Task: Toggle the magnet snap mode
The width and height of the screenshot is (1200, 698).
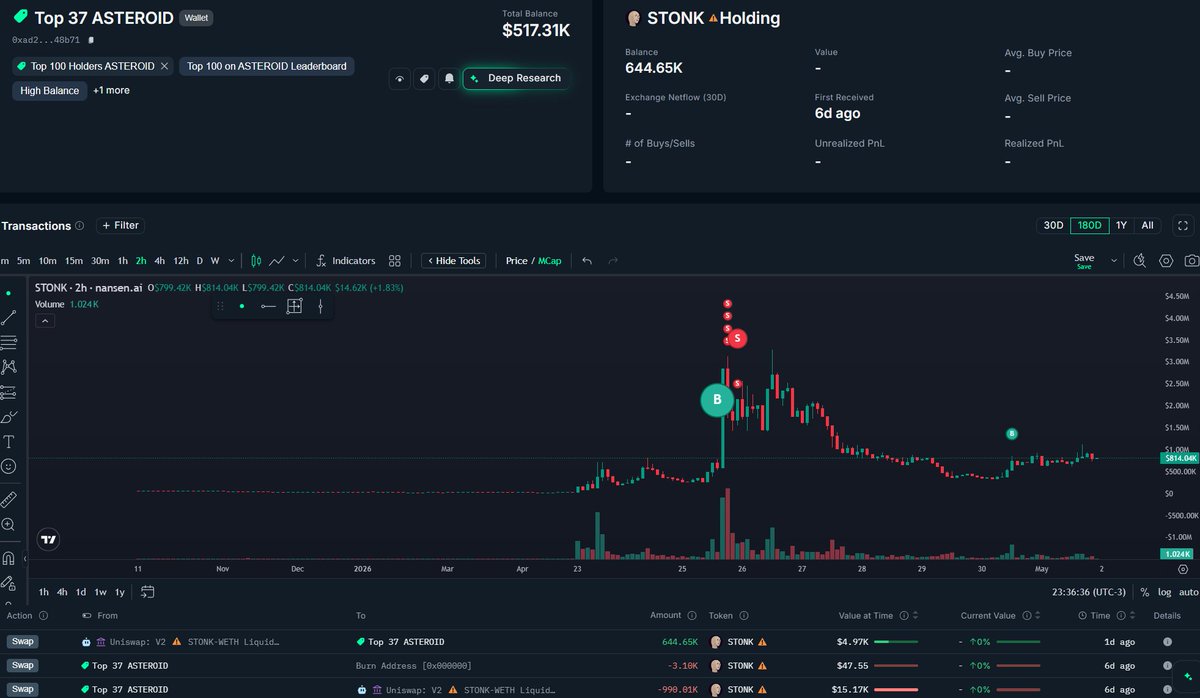Action: click(9, 558)
